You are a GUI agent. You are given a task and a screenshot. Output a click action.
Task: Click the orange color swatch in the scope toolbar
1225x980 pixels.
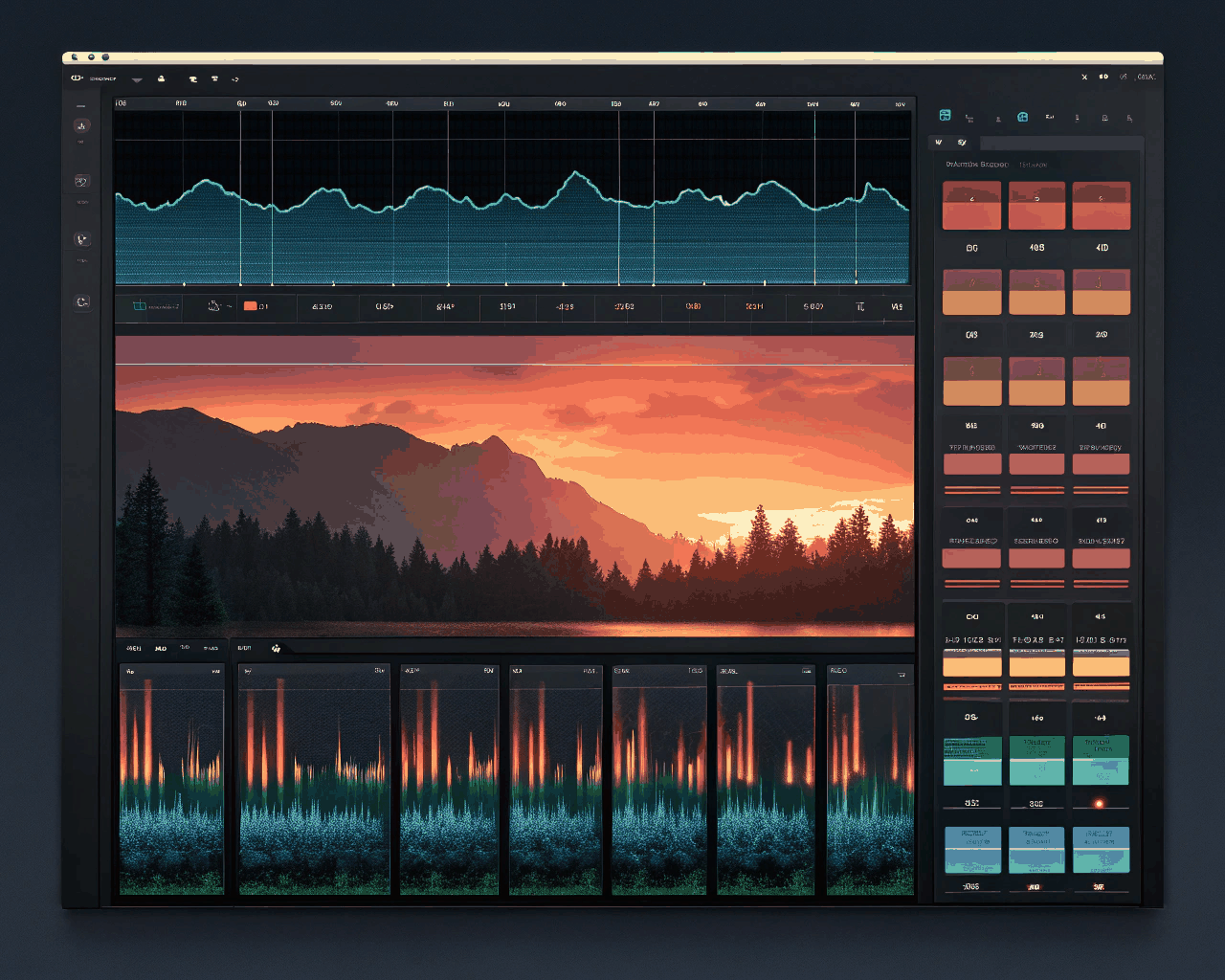(250, 304)
